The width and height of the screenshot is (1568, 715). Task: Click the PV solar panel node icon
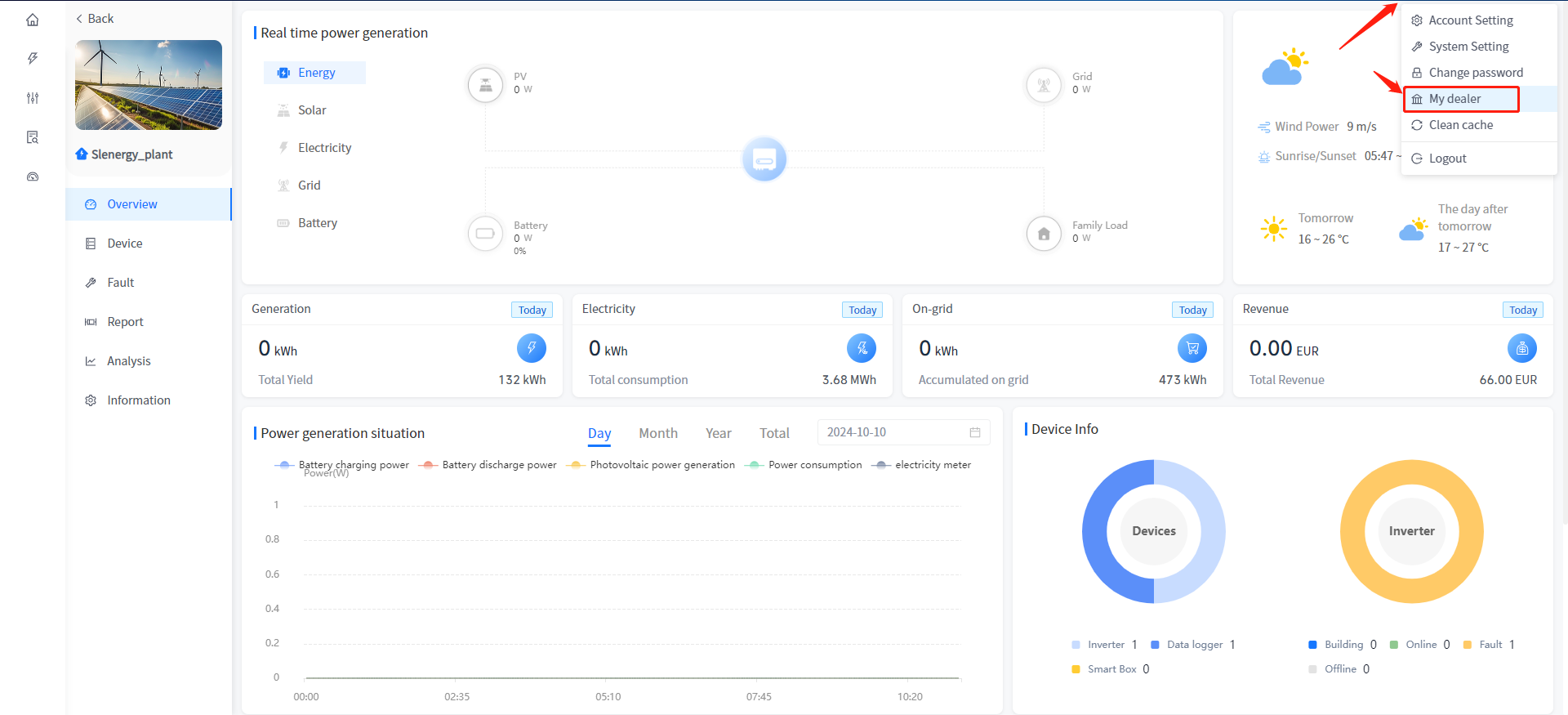tap(485, 84)
